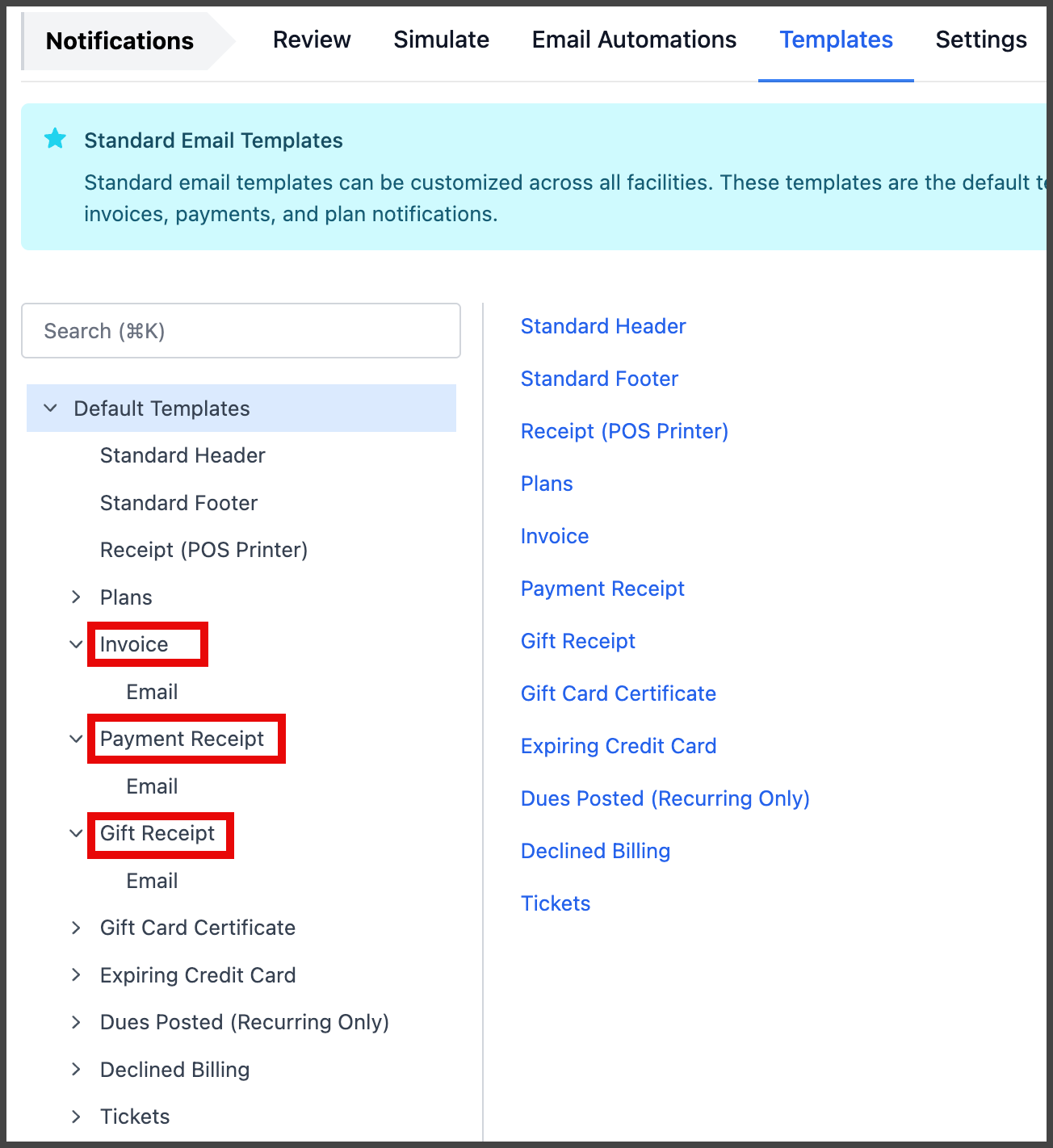Viewport: 1053px width, 1148px height.
Task: Collapse the Default Templates section
Action: click(50, 408)
